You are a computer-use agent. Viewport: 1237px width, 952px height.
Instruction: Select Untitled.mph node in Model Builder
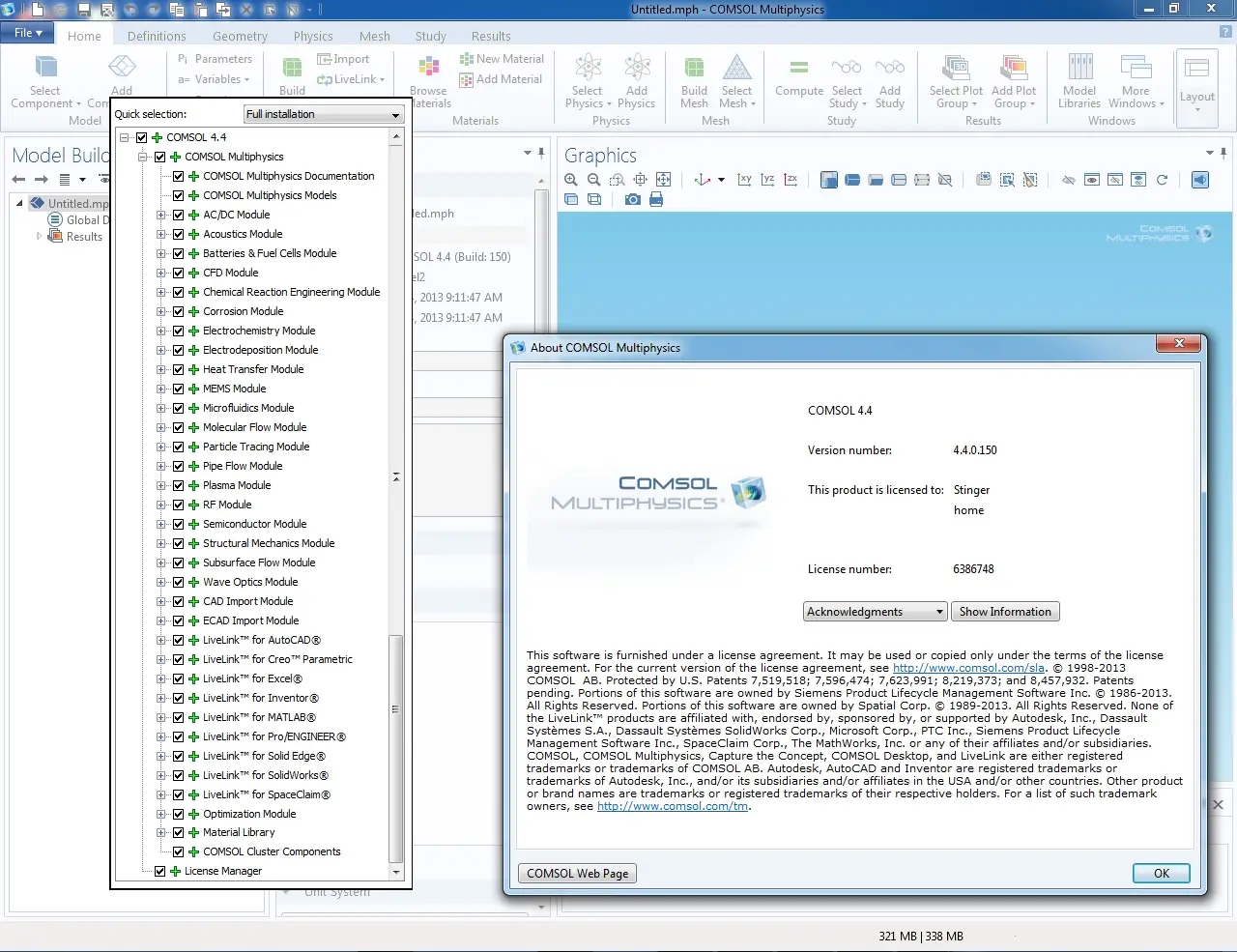coord(70,204)
